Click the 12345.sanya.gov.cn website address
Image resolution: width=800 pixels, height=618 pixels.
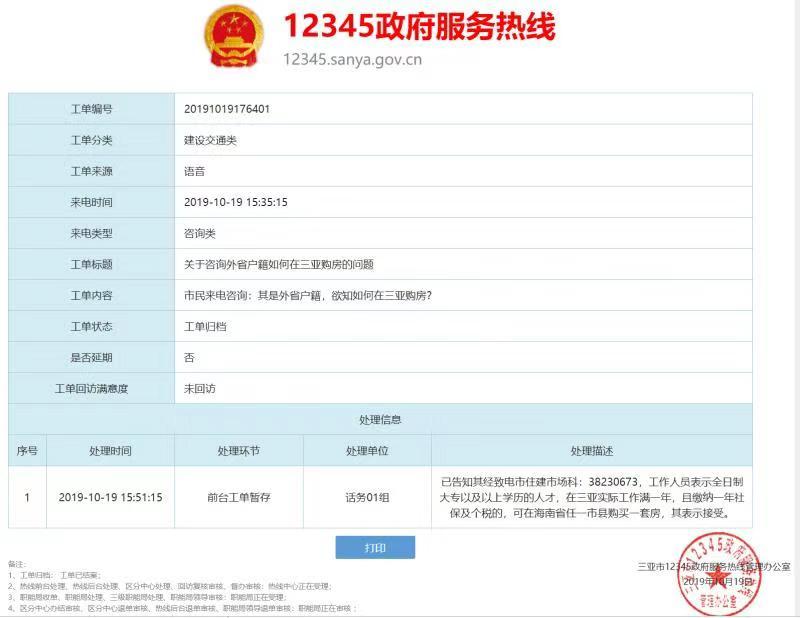352,59
